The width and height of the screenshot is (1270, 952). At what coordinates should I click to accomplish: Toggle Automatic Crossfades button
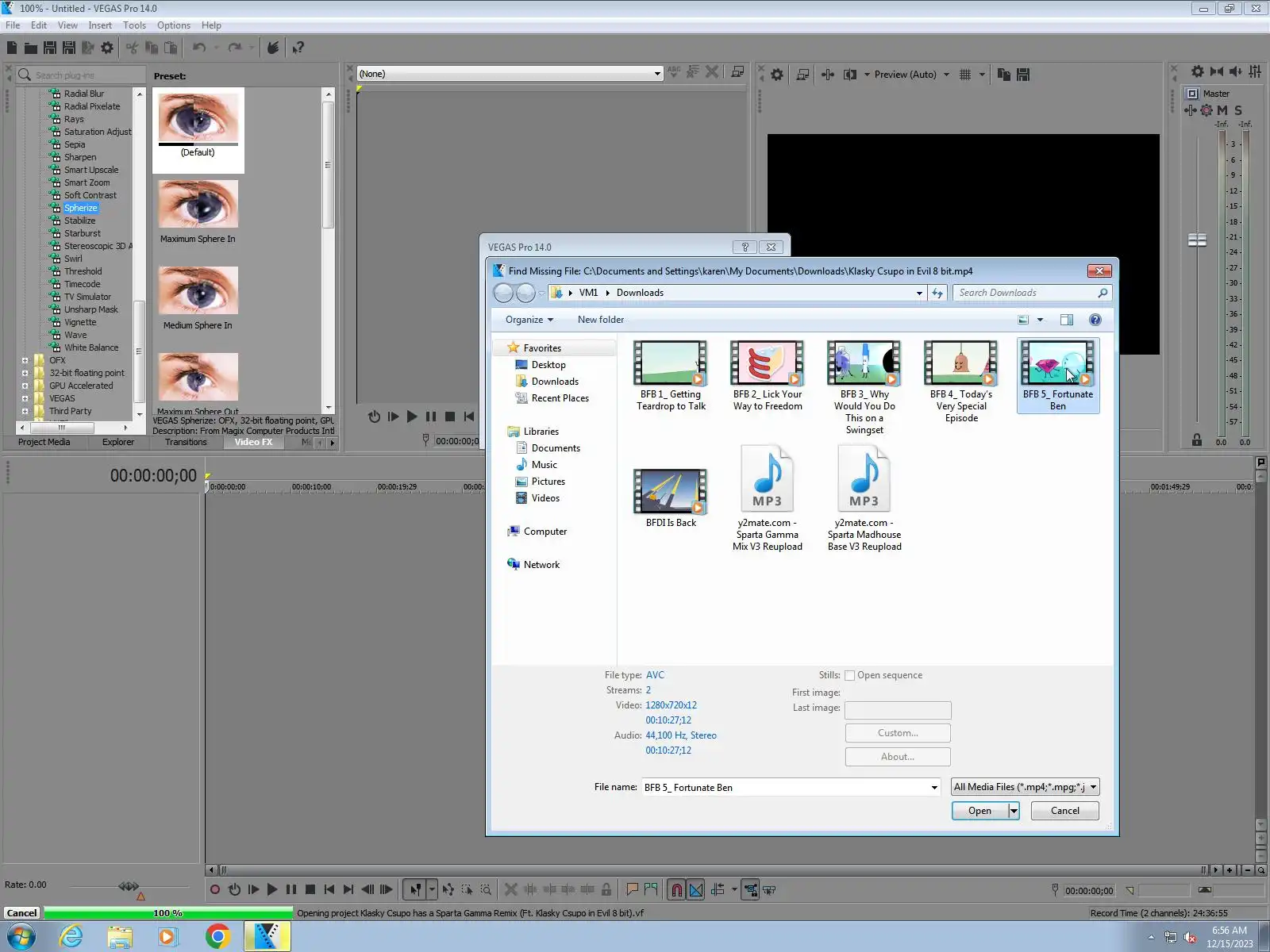696,890
